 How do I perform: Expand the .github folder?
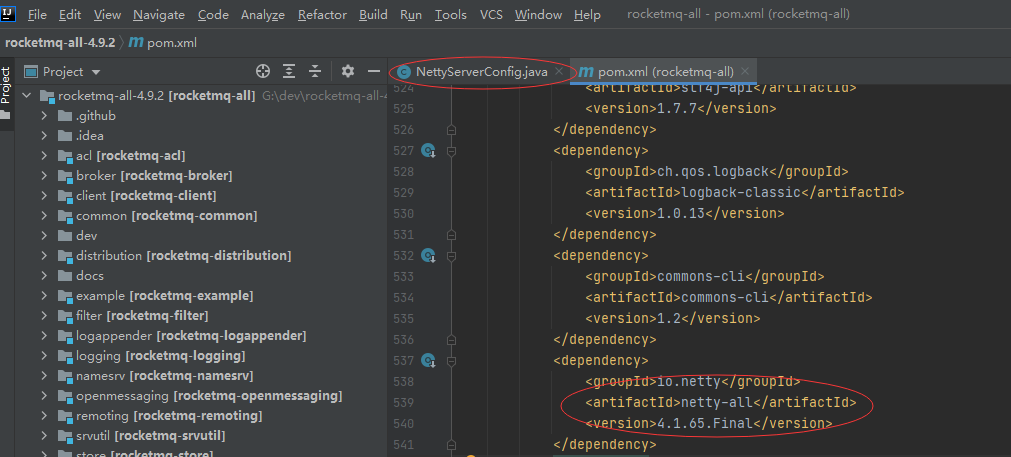(44, 116)
